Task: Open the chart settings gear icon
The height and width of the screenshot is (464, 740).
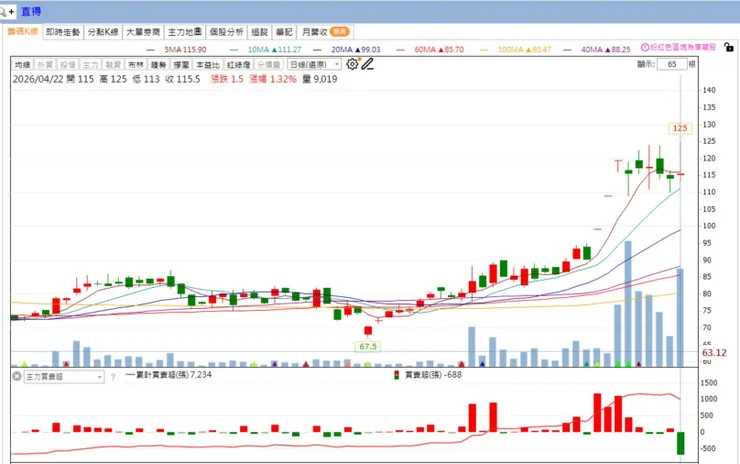Action: coord(352,64)
